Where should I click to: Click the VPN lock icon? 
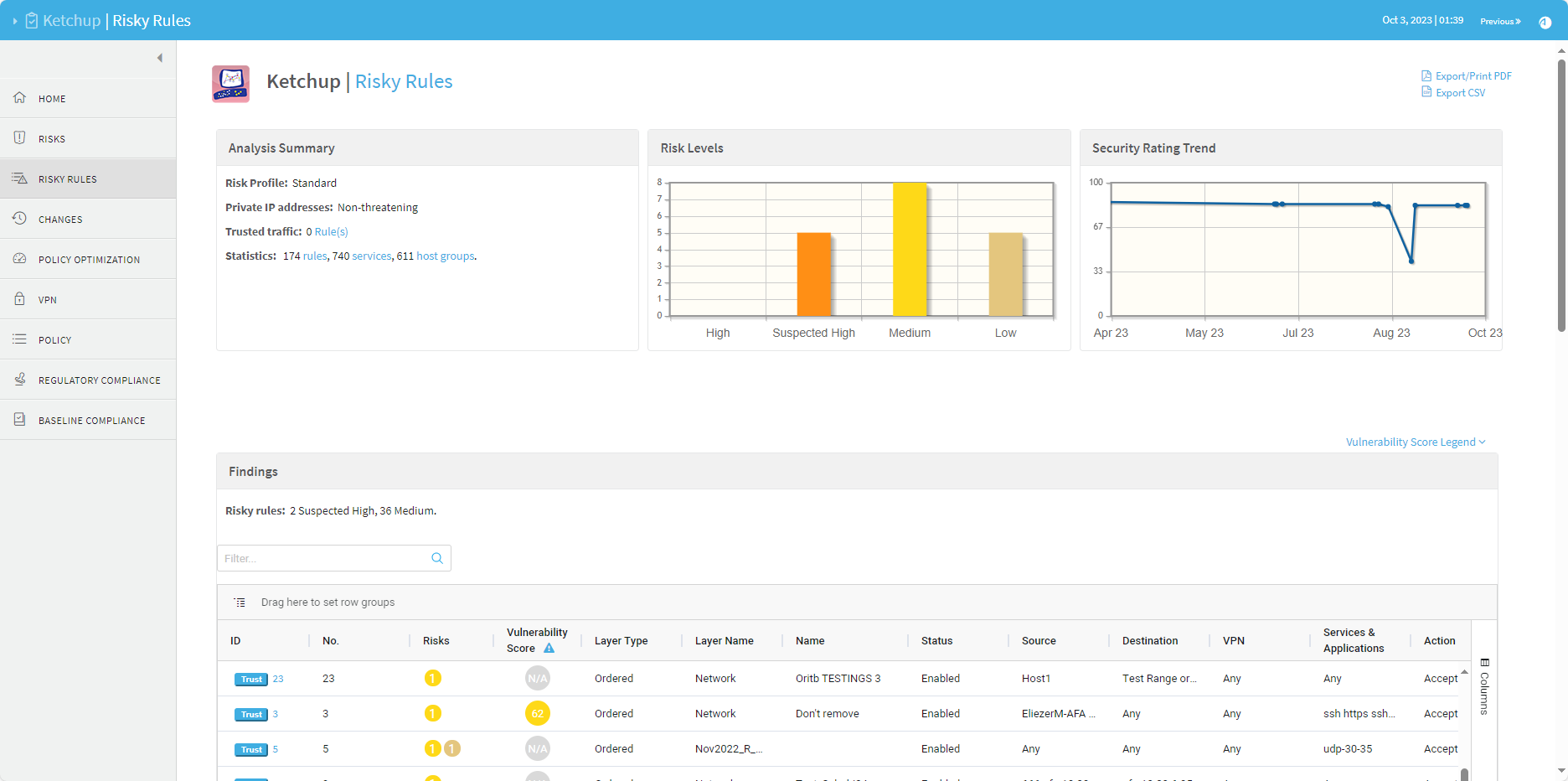click(x=19, y=299)
